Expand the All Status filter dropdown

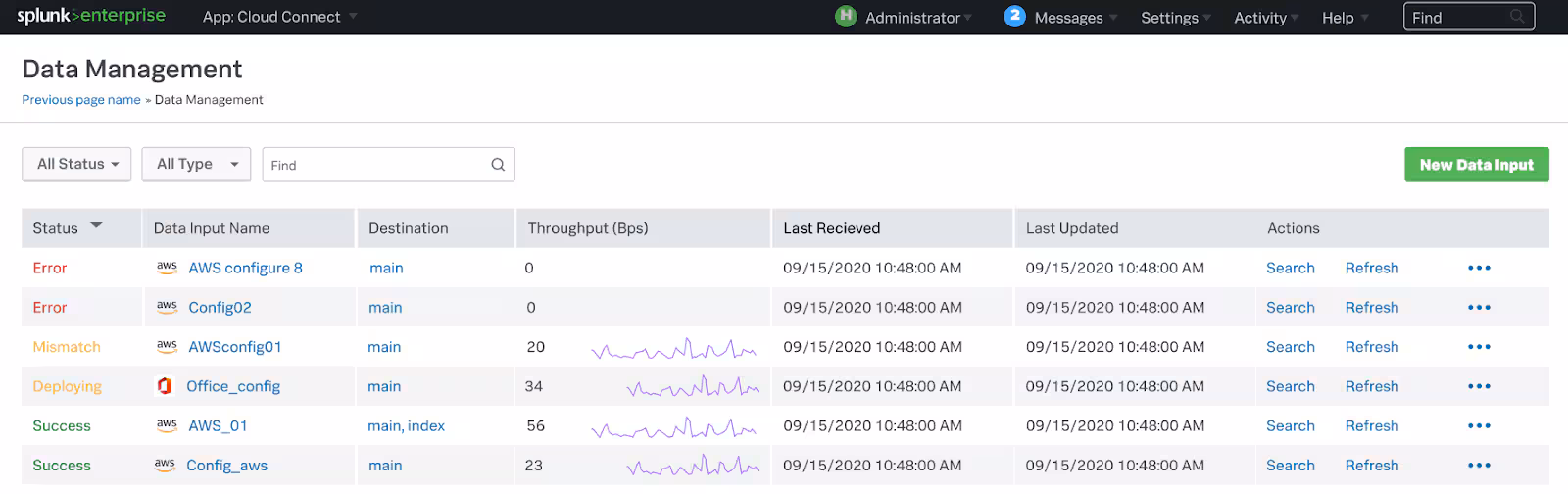point(77,164)
